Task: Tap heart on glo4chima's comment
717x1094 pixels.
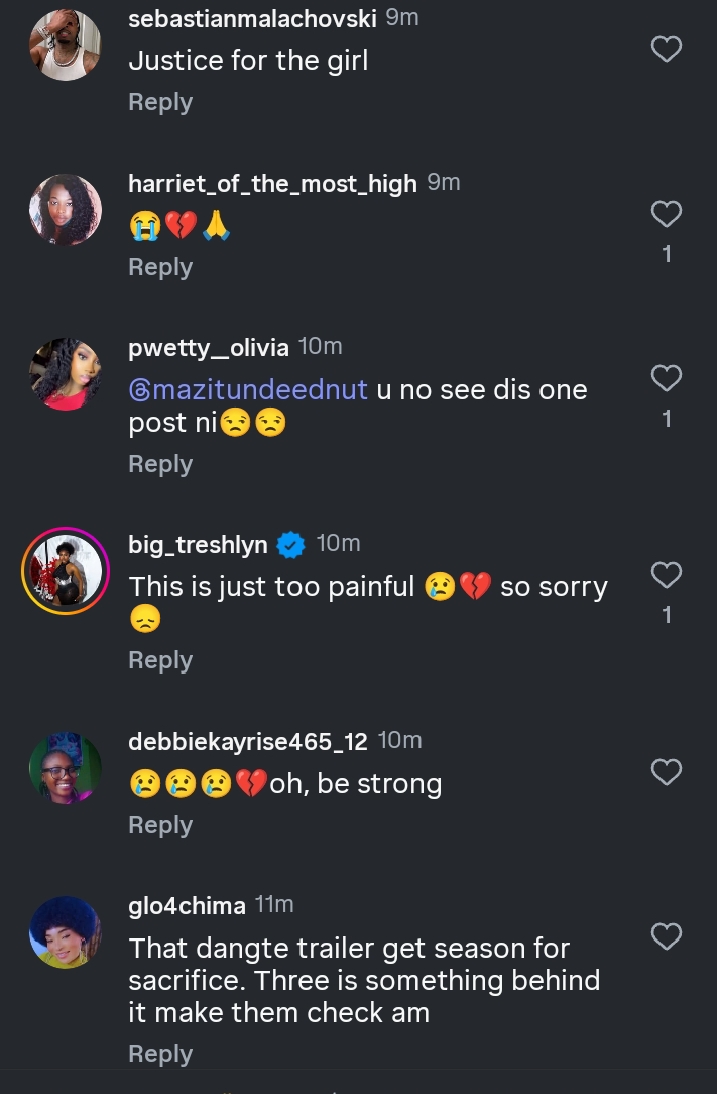Action: tap(666, 936)
